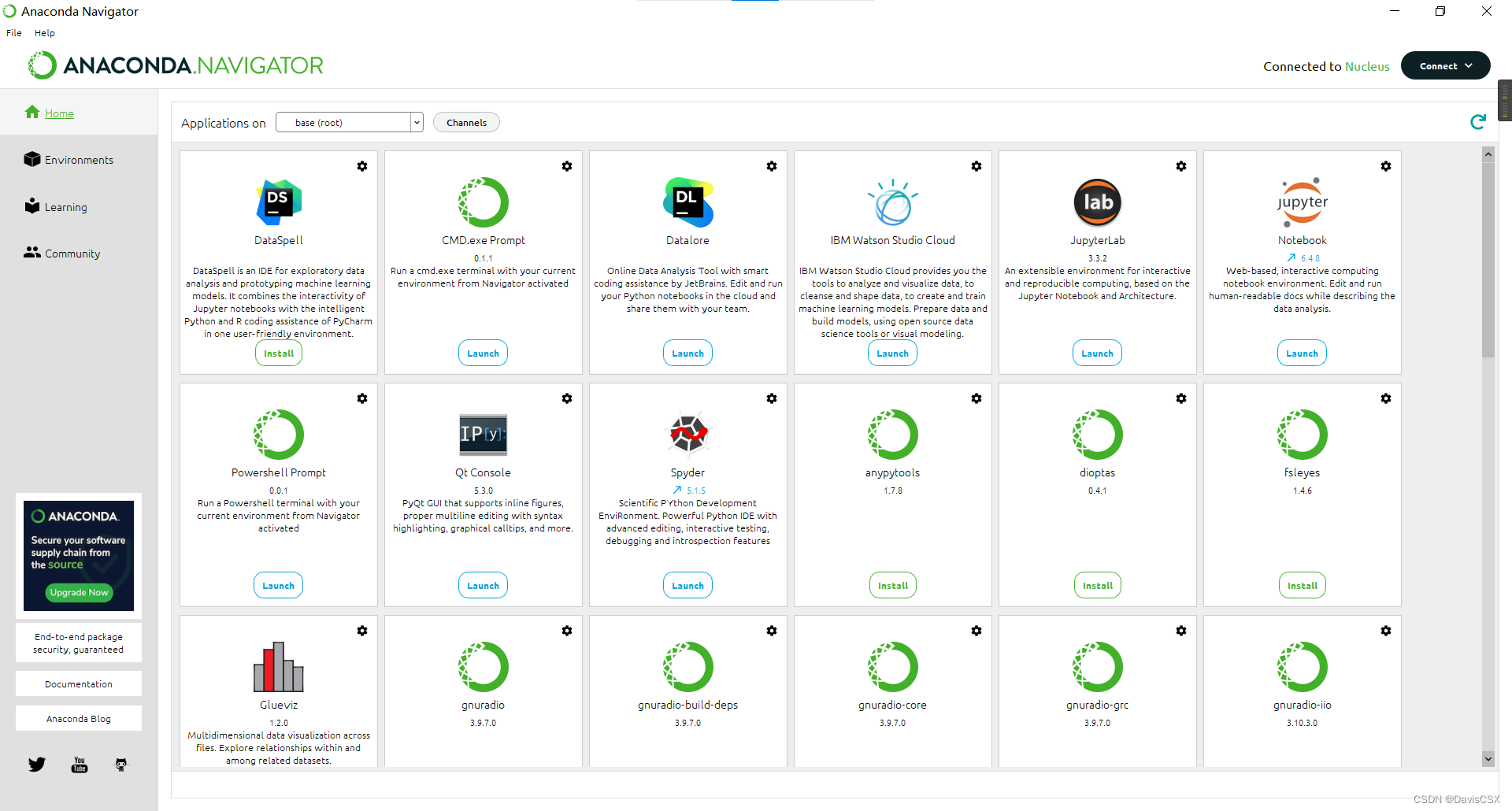Click the JupyterLab application logo

click(1098, 202)
